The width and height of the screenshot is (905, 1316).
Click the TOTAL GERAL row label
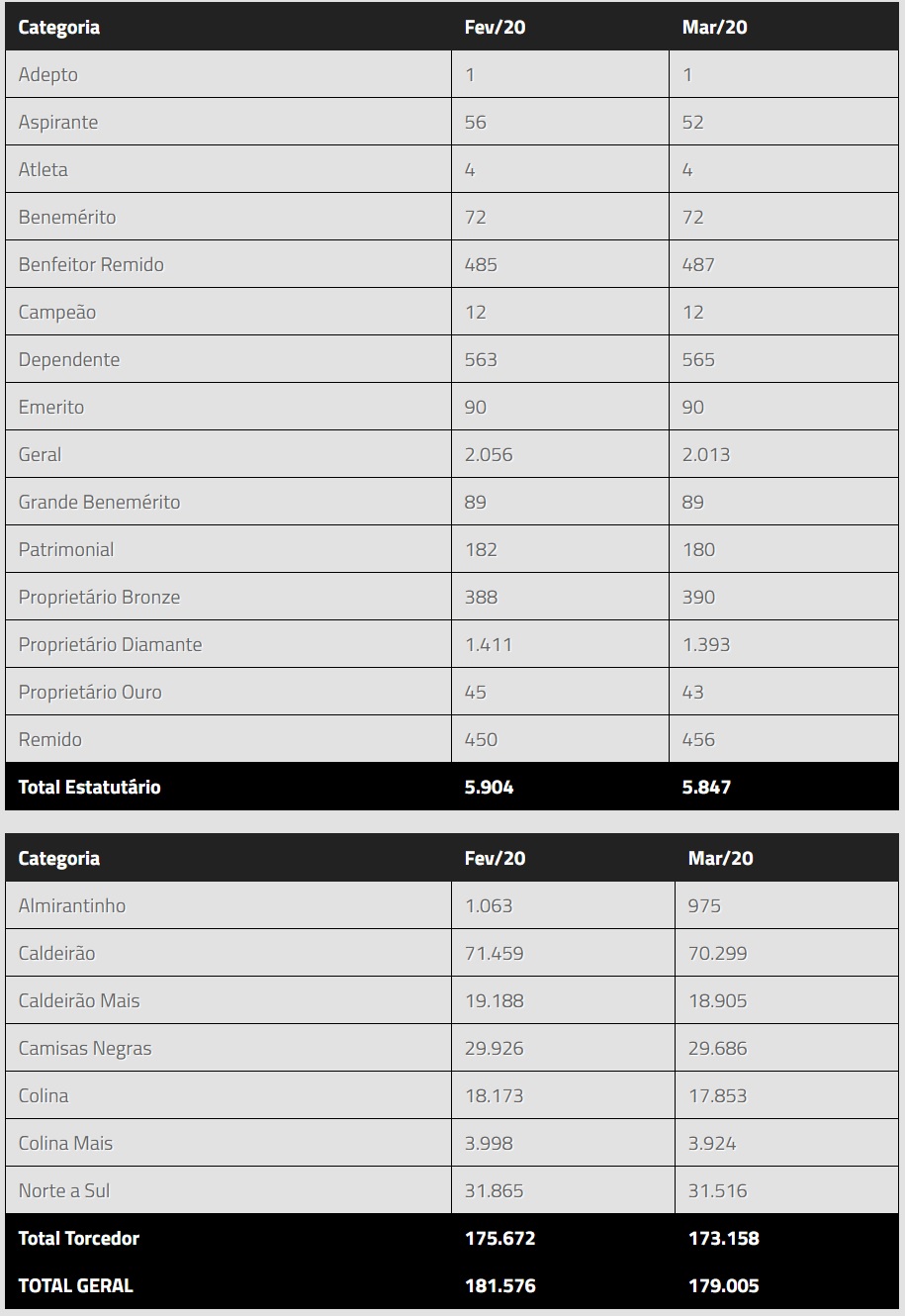[x=75, y=1286]
